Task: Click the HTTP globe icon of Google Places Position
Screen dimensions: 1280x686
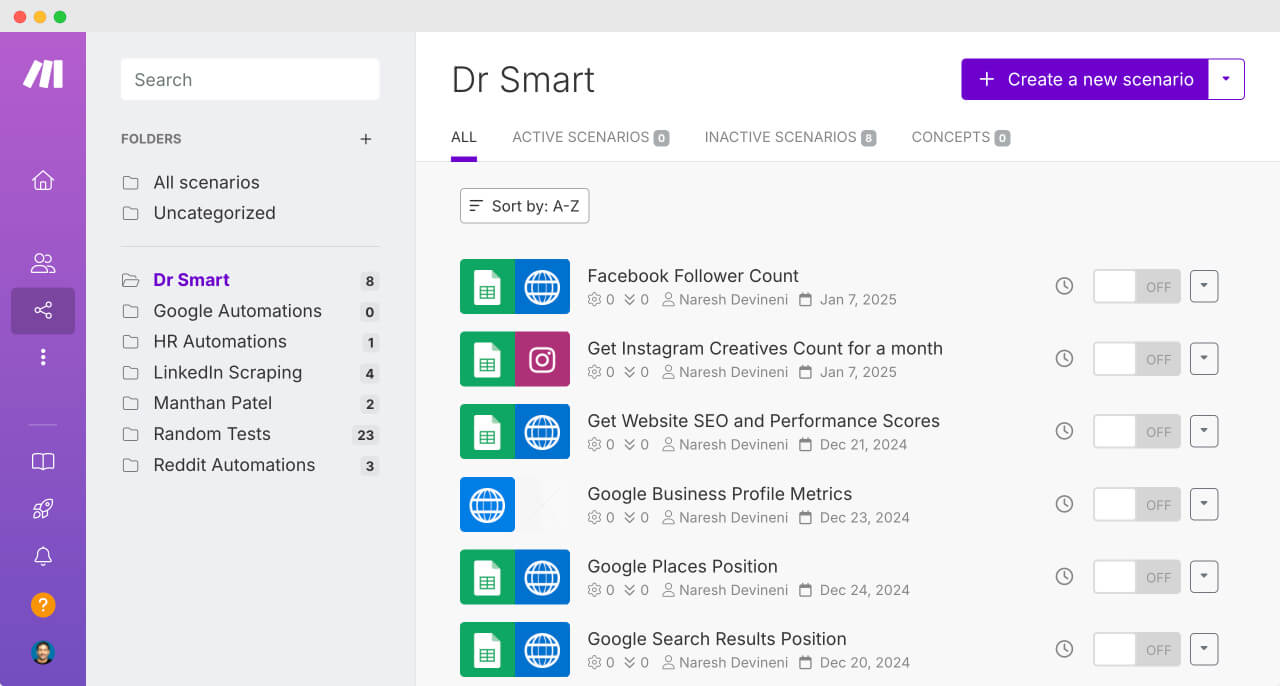Action: (x=542, y=577)
